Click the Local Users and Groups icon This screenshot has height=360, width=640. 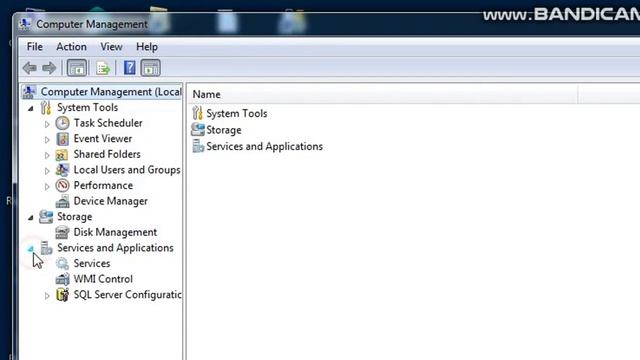62,170
